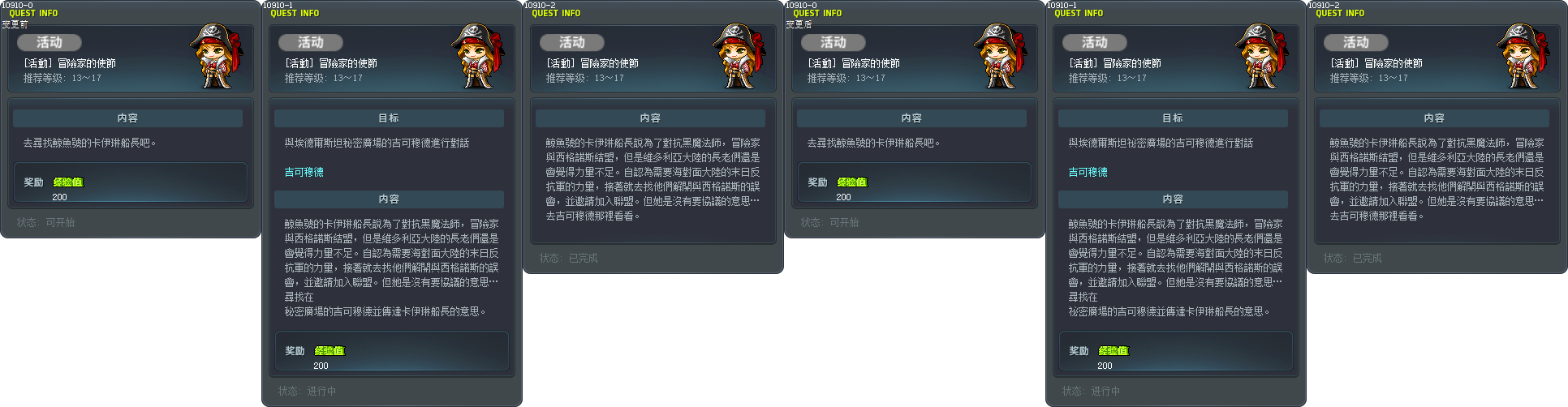Click the quest title [活動] 冒險家的使節 under 变更后
The image size is (1568, 407).
854,63
